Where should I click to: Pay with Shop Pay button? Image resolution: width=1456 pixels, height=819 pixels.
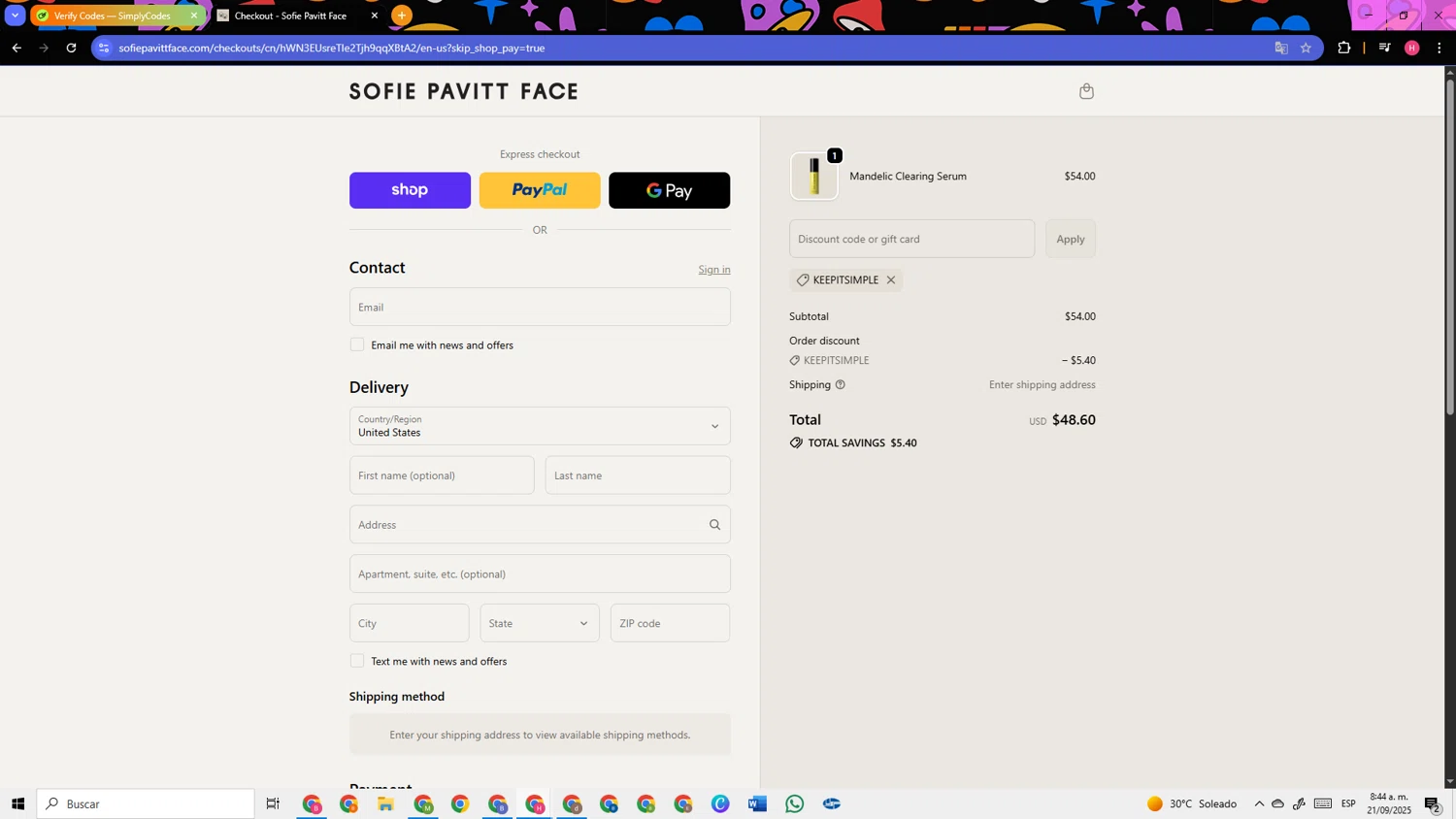410,190
